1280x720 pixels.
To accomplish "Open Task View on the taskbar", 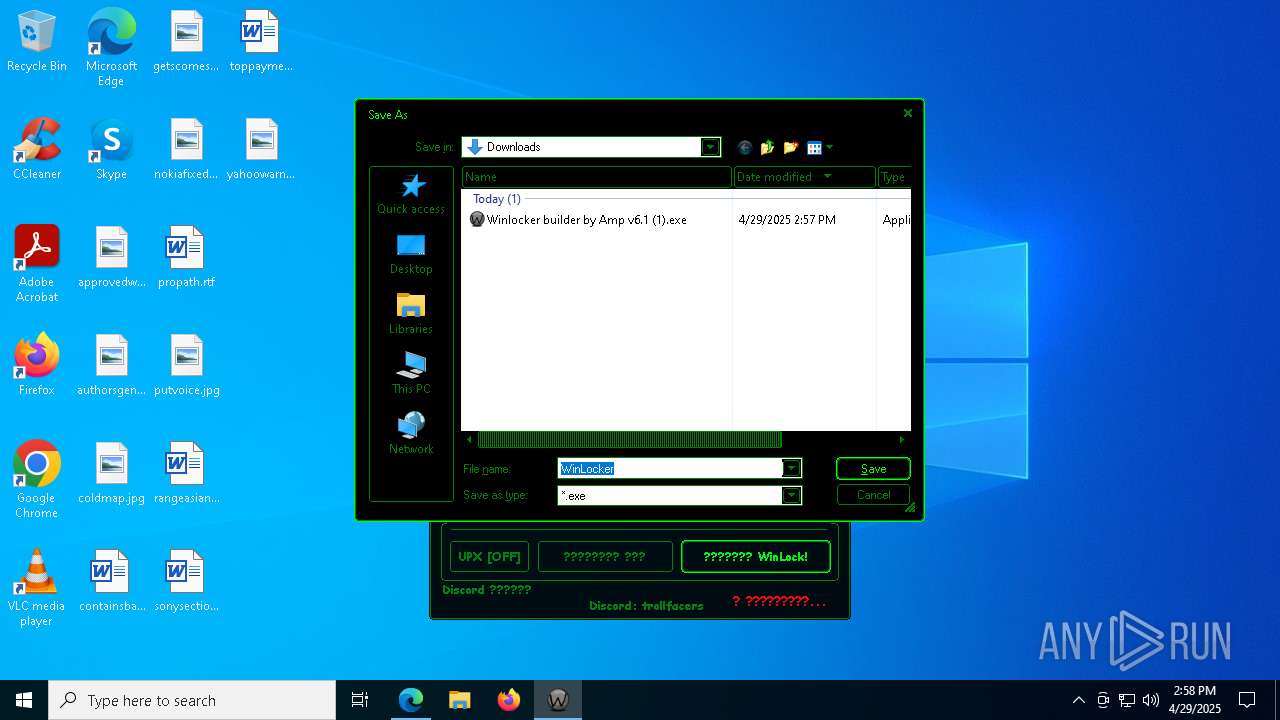I will click(x=360, y=700).
